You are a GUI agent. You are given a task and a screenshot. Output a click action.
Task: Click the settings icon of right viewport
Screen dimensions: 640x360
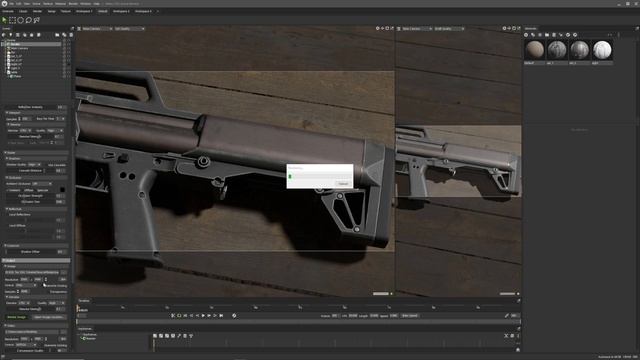(504, 29)
